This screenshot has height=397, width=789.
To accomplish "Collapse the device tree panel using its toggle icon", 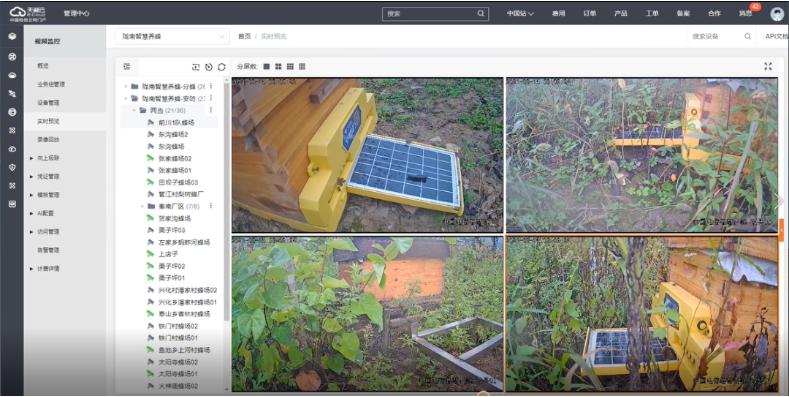I will coord(127,66).
